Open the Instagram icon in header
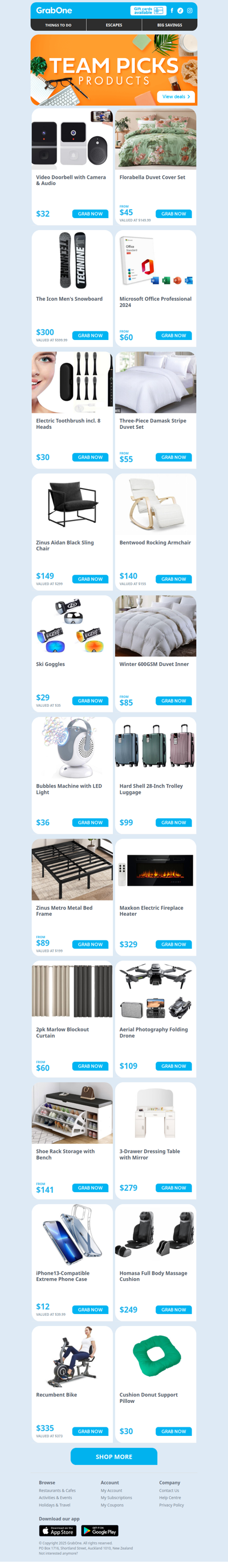The image size is (228, 1568). click(x=190, y=10)
